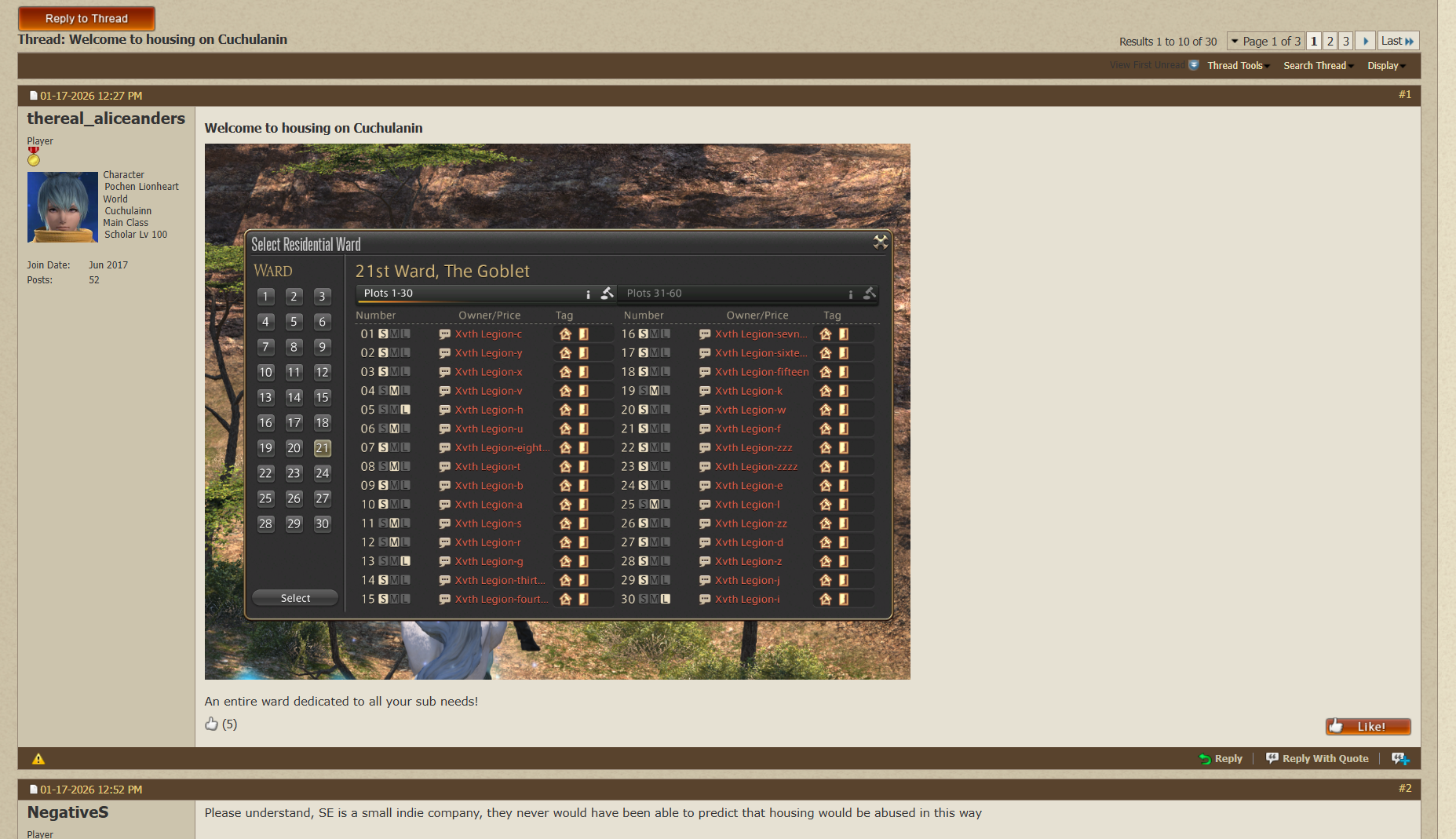The height and width of the screenshot is (839, 1456).
Task: Close the Select Residential Ward window in screenshot
Action: click(x=881, y=243)
